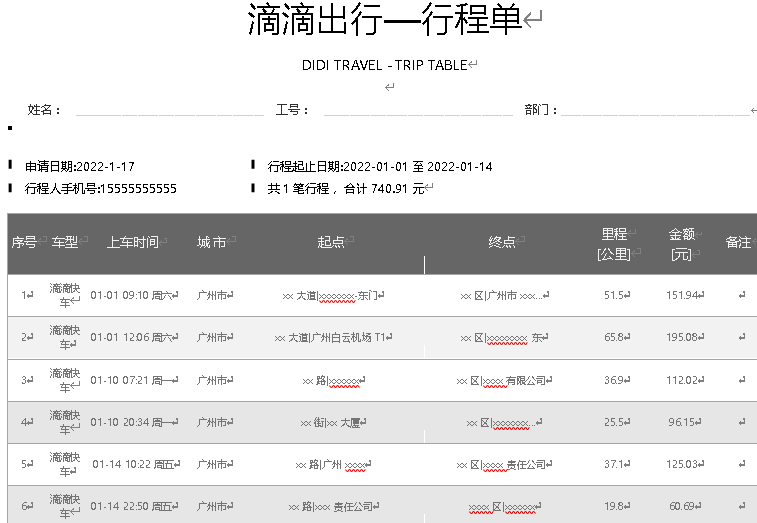
Task: Click the sequence number 4 cell
Action: point(25,422)
